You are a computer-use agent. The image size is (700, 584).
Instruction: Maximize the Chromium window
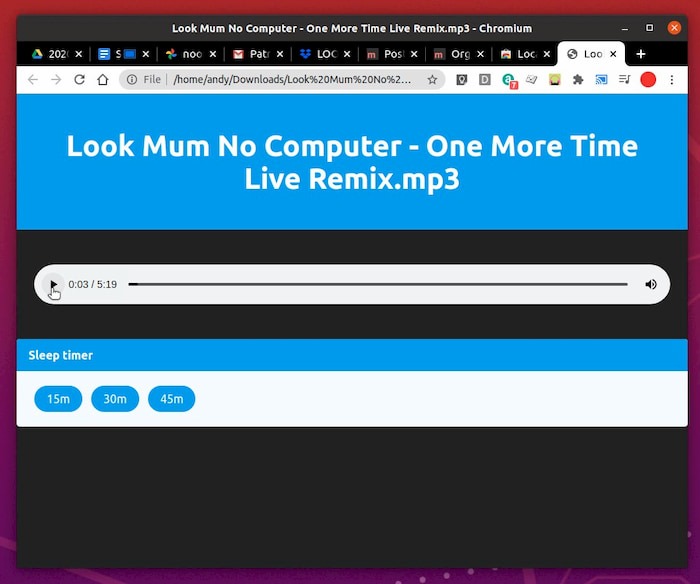click(650, 28)
